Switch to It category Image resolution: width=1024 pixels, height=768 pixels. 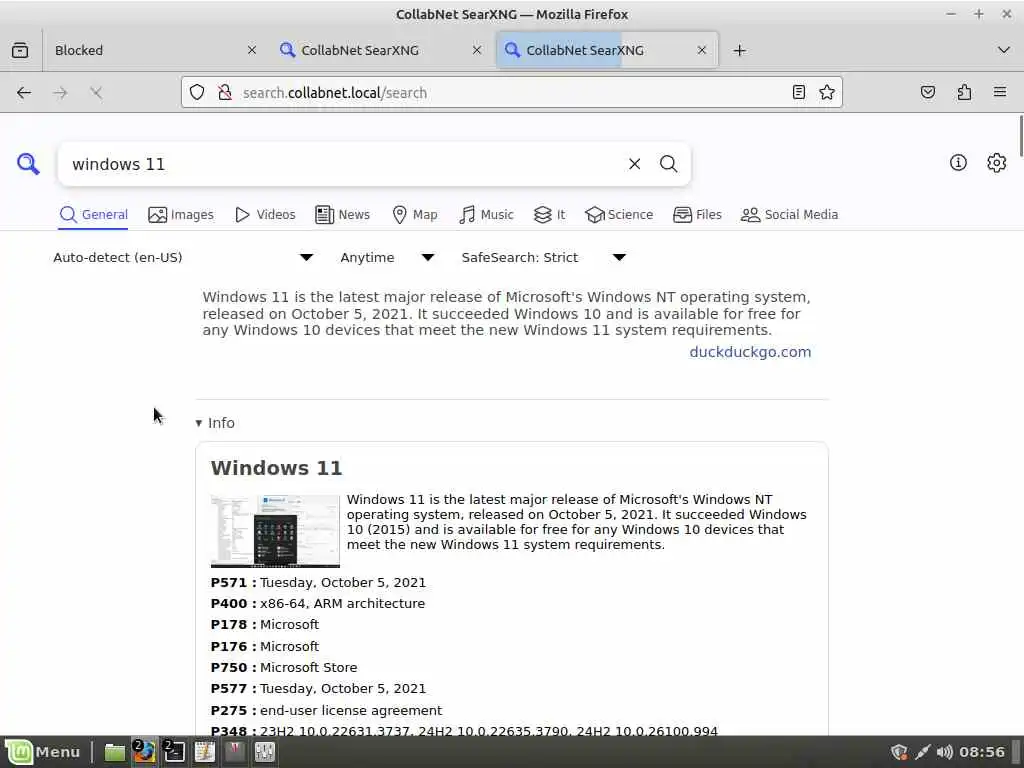coord(549,215)
